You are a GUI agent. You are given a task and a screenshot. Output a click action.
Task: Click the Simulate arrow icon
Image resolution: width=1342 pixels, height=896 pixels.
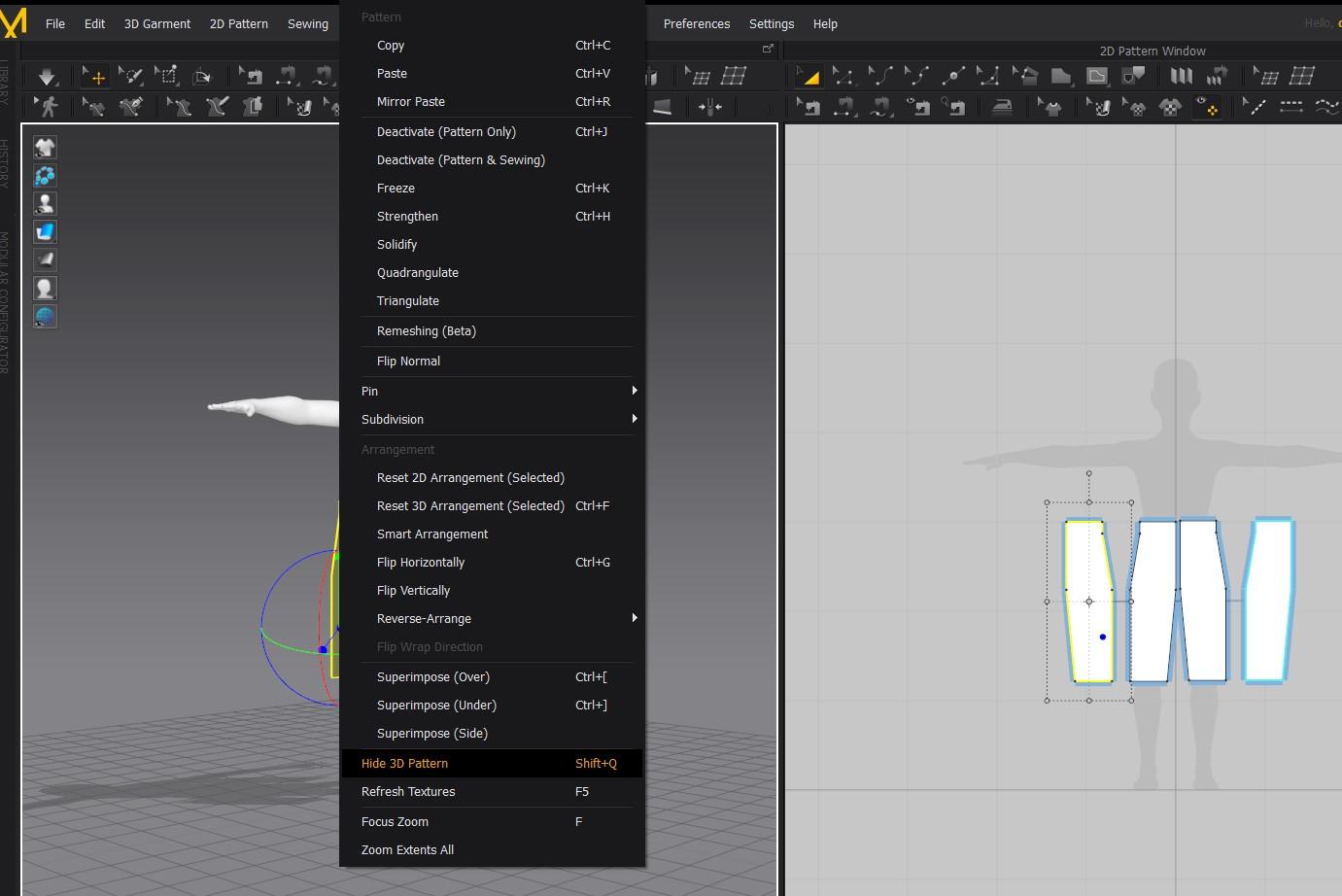(47, 77)
